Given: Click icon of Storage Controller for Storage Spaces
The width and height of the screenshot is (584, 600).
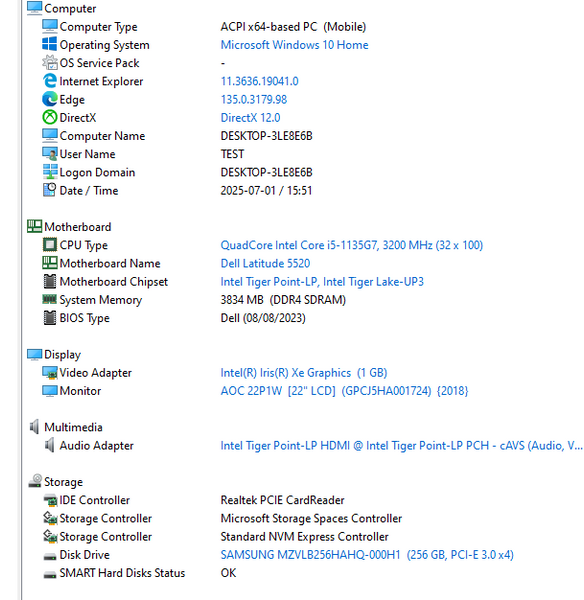Looking at the screenshot, I should coord(50,518).
